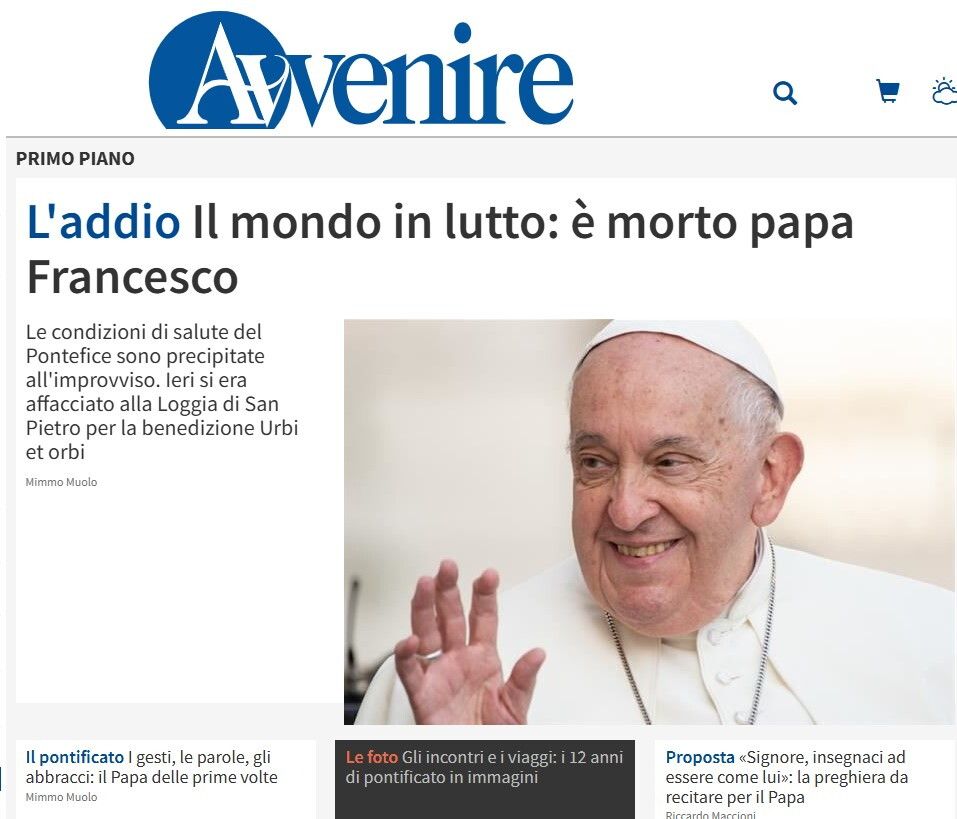Open the Pope Francesco waving photo
Image resolution: width=957 pixels, height=819 pixels.
[x=649, y=522]
